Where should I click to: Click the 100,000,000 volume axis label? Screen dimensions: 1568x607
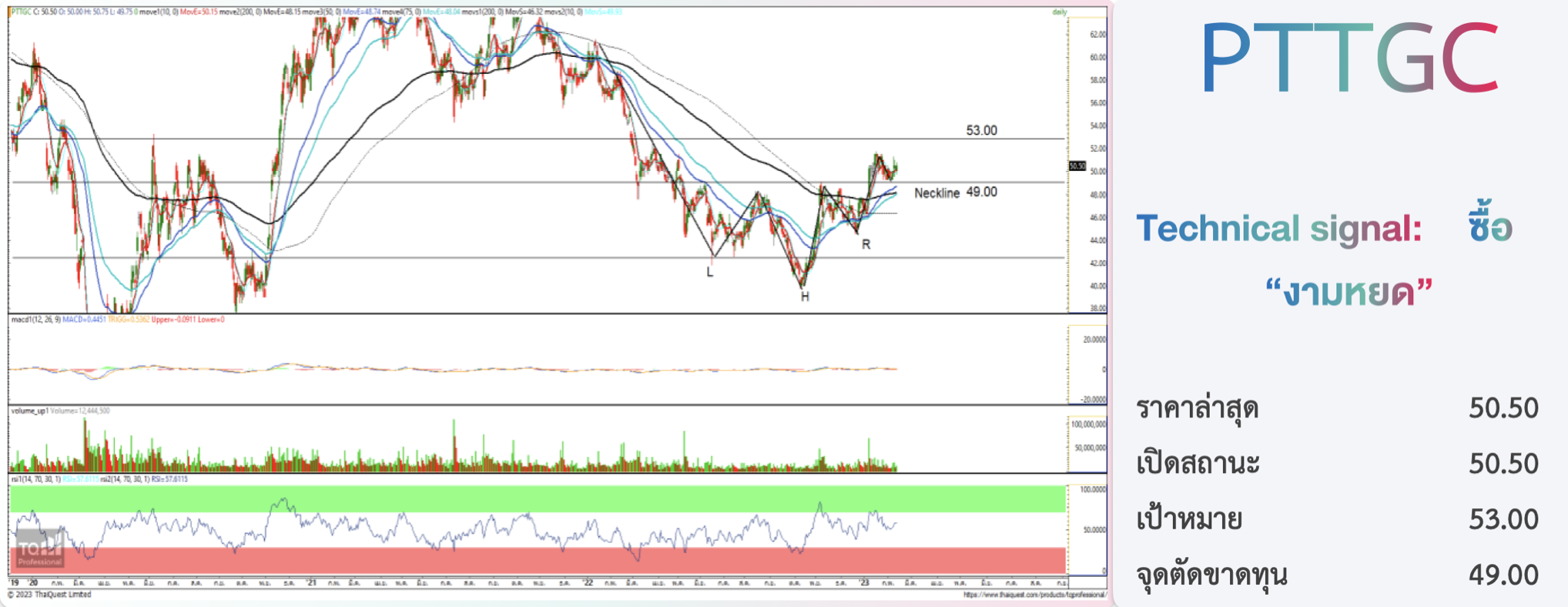(1089, 424)
